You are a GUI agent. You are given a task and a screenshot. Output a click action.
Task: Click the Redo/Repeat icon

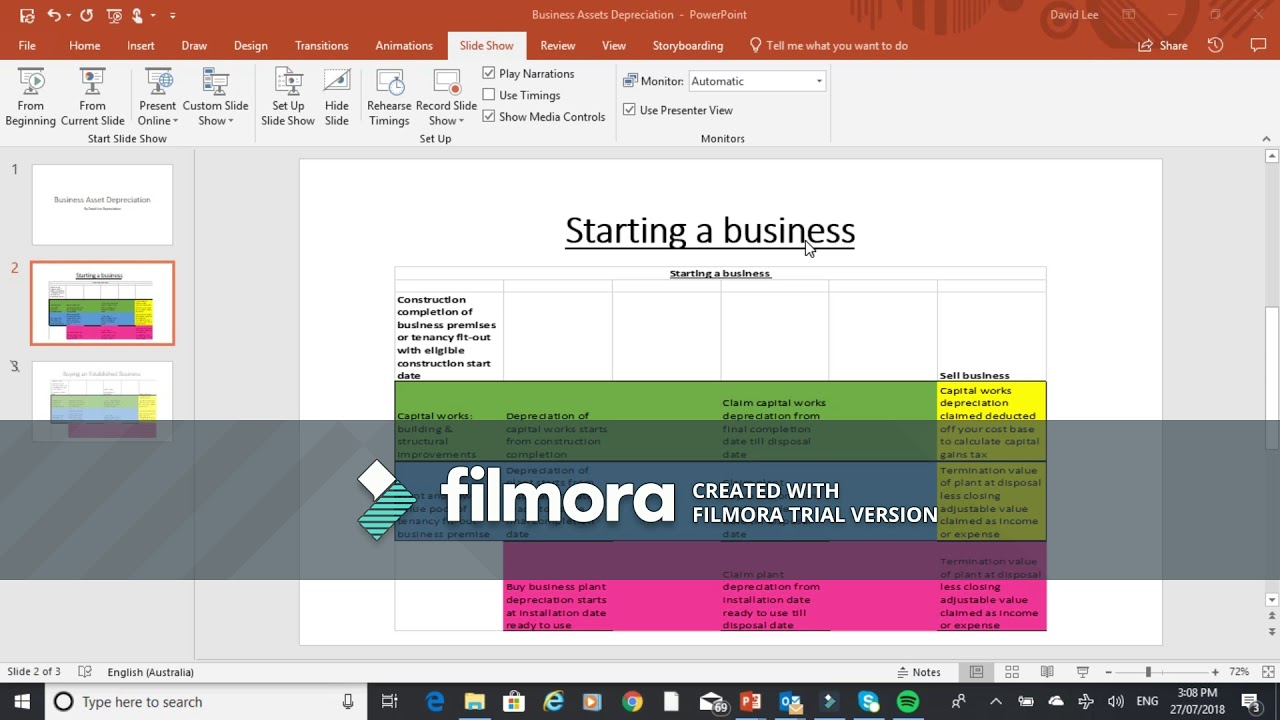click(86, 15)
